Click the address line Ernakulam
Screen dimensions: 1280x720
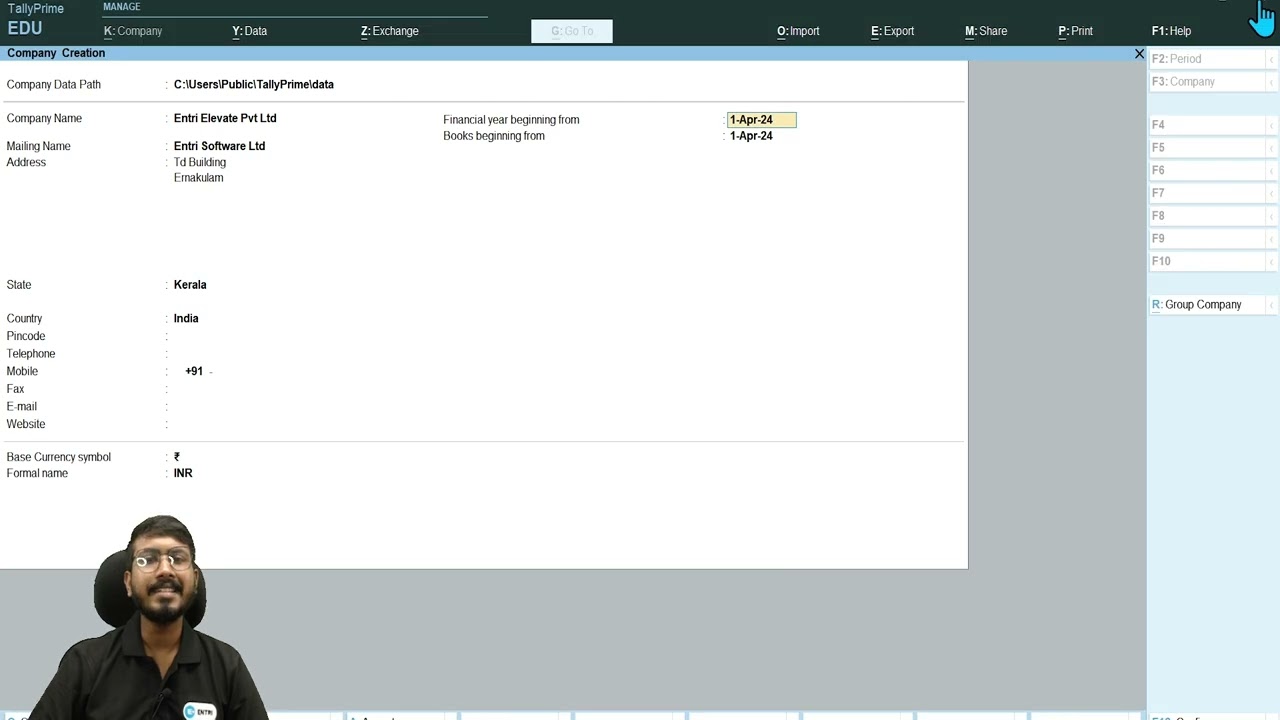pyautogui.click(x=198, y=178)
